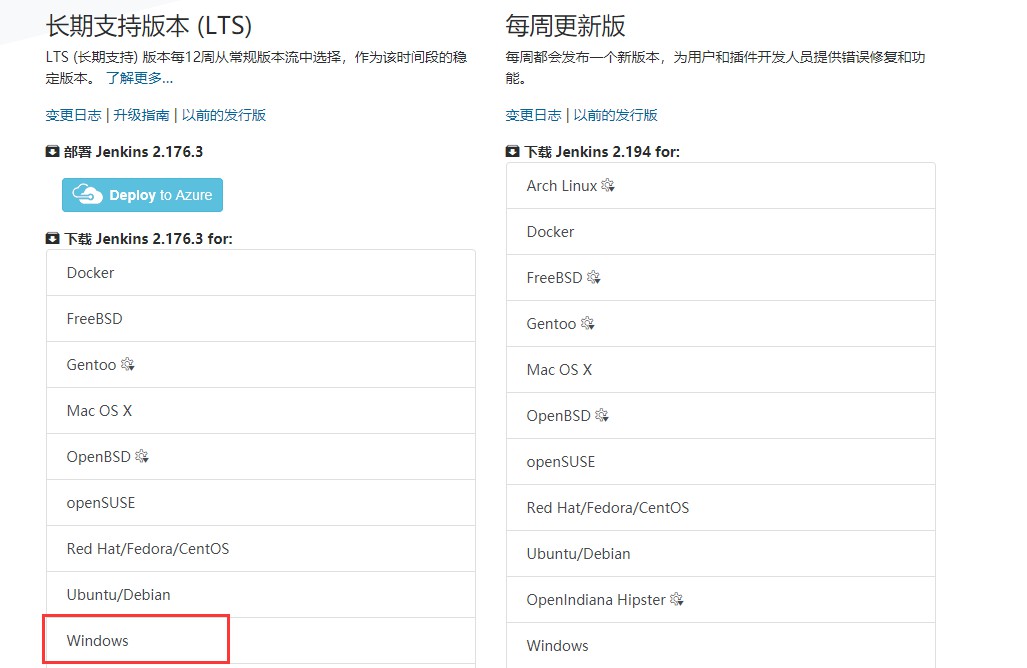Viewport: 1027px width, 668px height.
Task: Select OpenBSD in the LTS download list
Action: (261, 456)
